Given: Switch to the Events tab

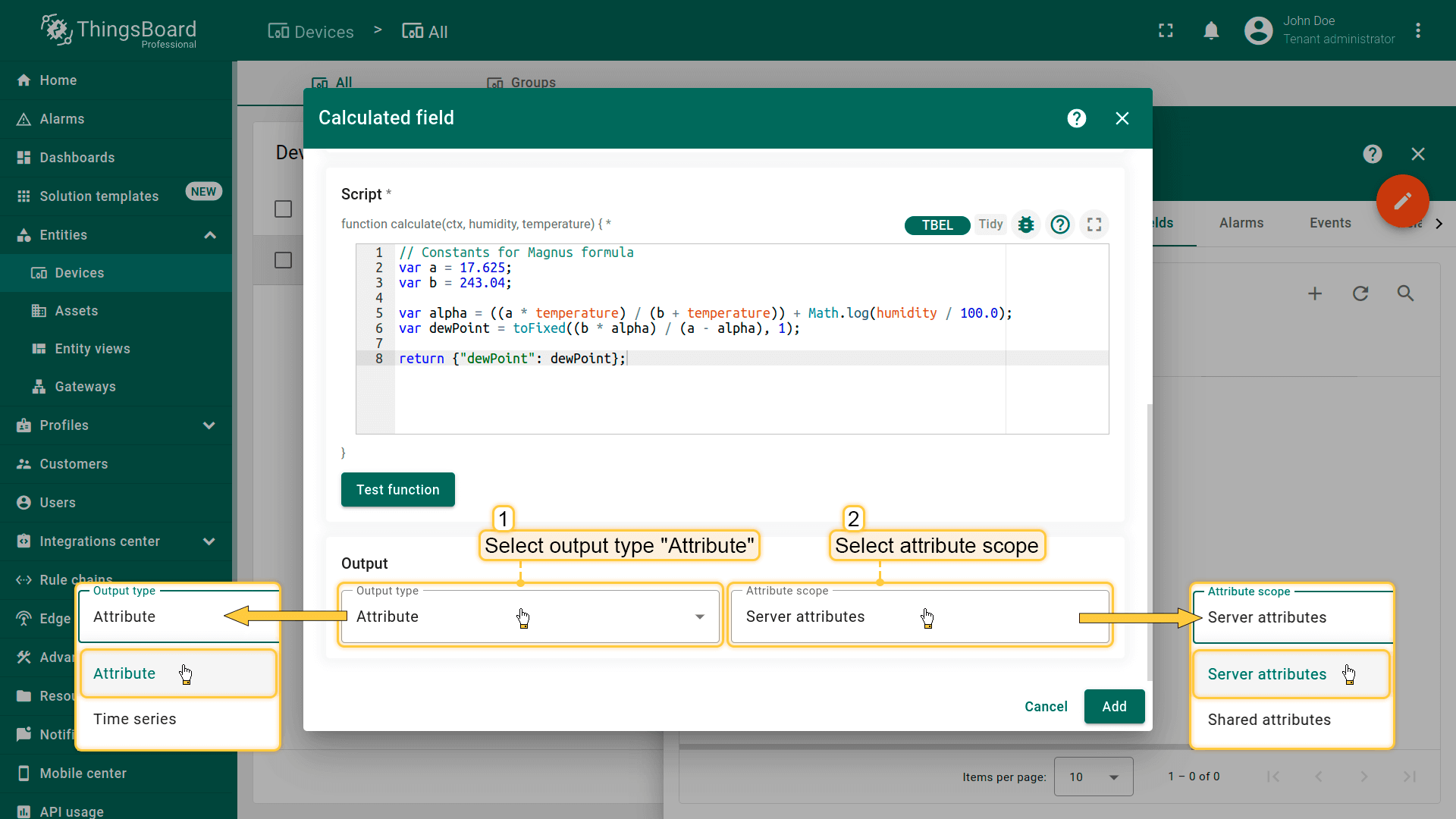Looking at the screenshot, I should tap(1329, 223).
